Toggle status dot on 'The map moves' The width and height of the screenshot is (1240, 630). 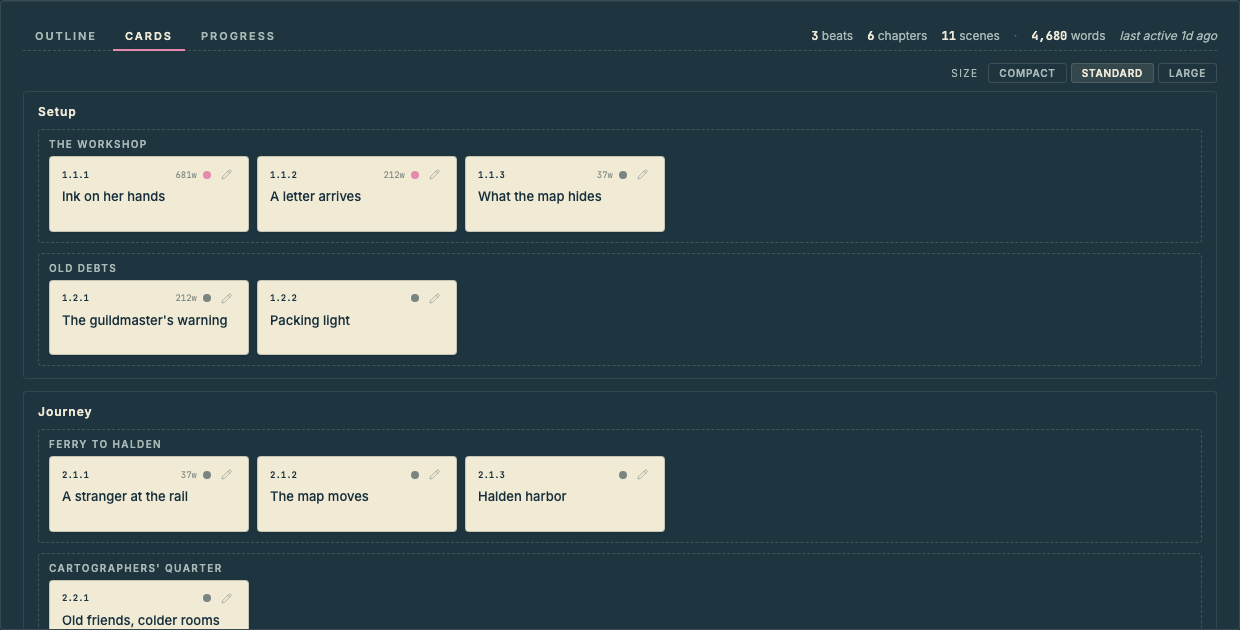point(415,474)
